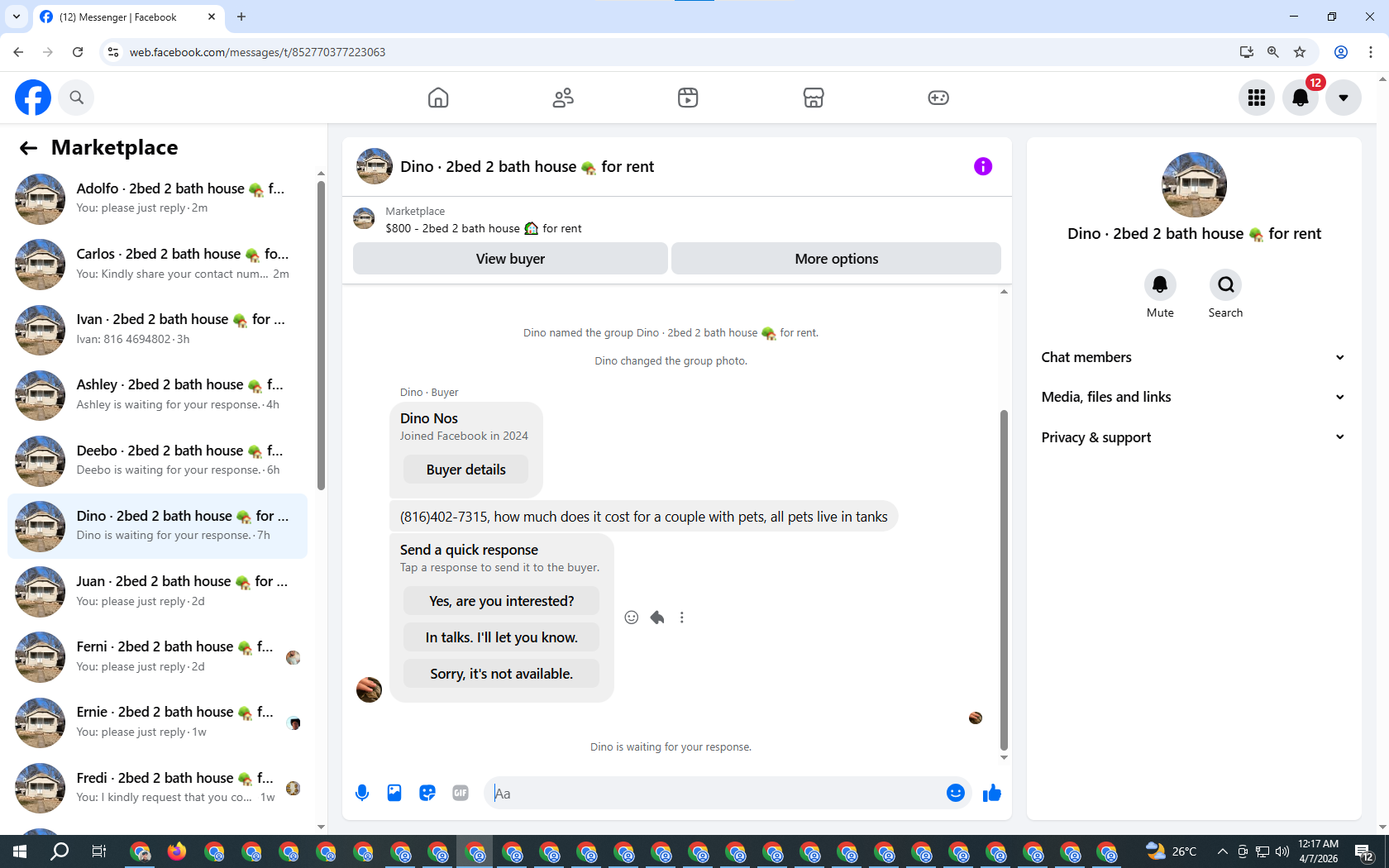The image size is (1389, 868).
Task: Click the message text input field
Action: 715,794
